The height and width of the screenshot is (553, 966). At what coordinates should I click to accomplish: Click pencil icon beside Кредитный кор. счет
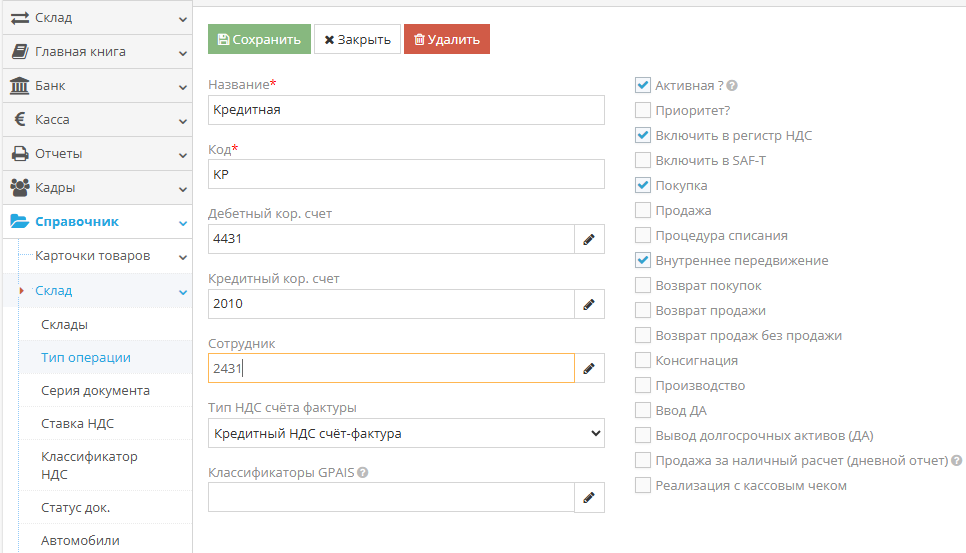click(x=589, y=304)
